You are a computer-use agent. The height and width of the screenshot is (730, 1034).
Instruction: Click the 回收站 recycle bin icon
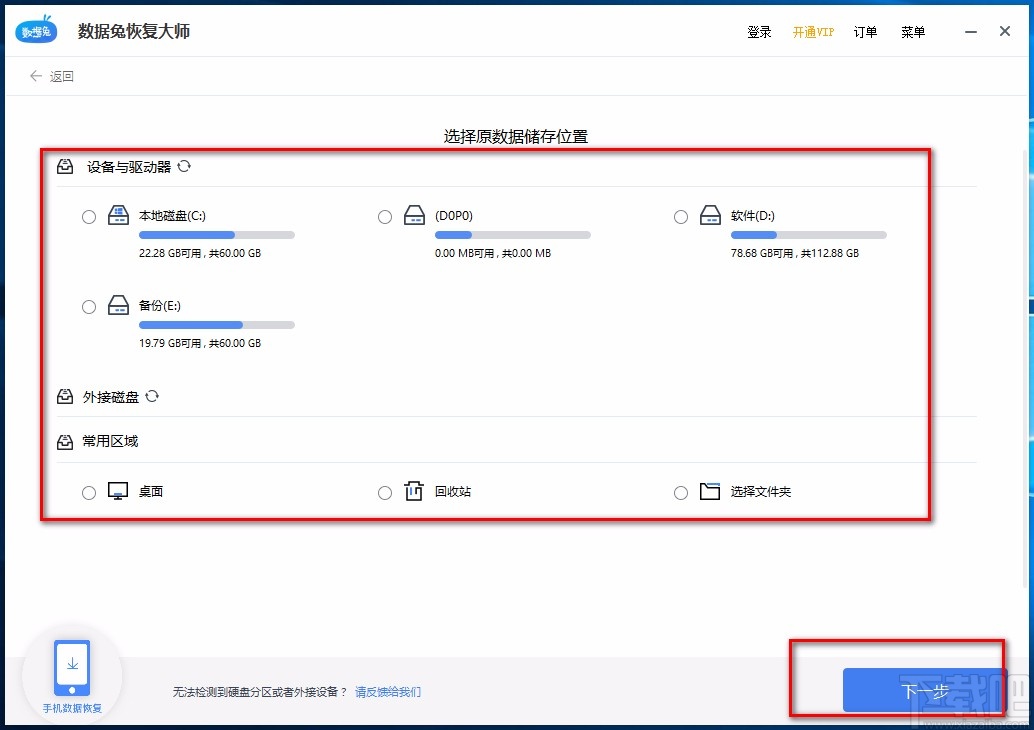[x=413, y=491]
